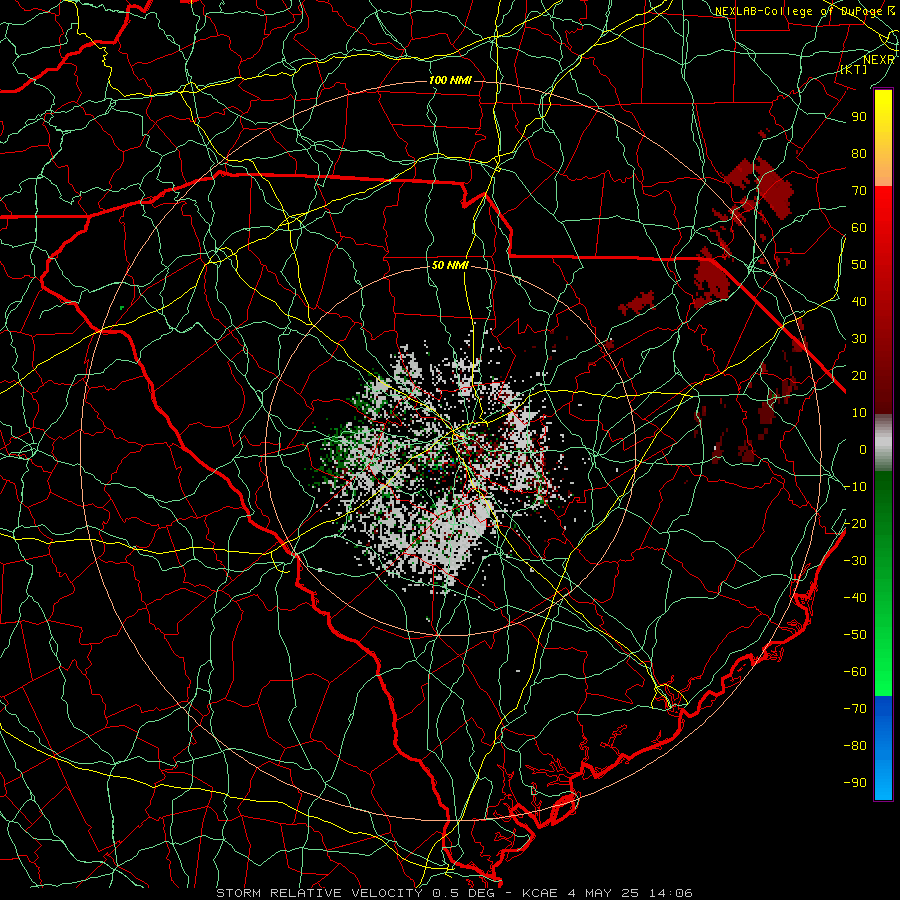
Task: Click the 14:06 timestamp
Action: click(671, 893)
